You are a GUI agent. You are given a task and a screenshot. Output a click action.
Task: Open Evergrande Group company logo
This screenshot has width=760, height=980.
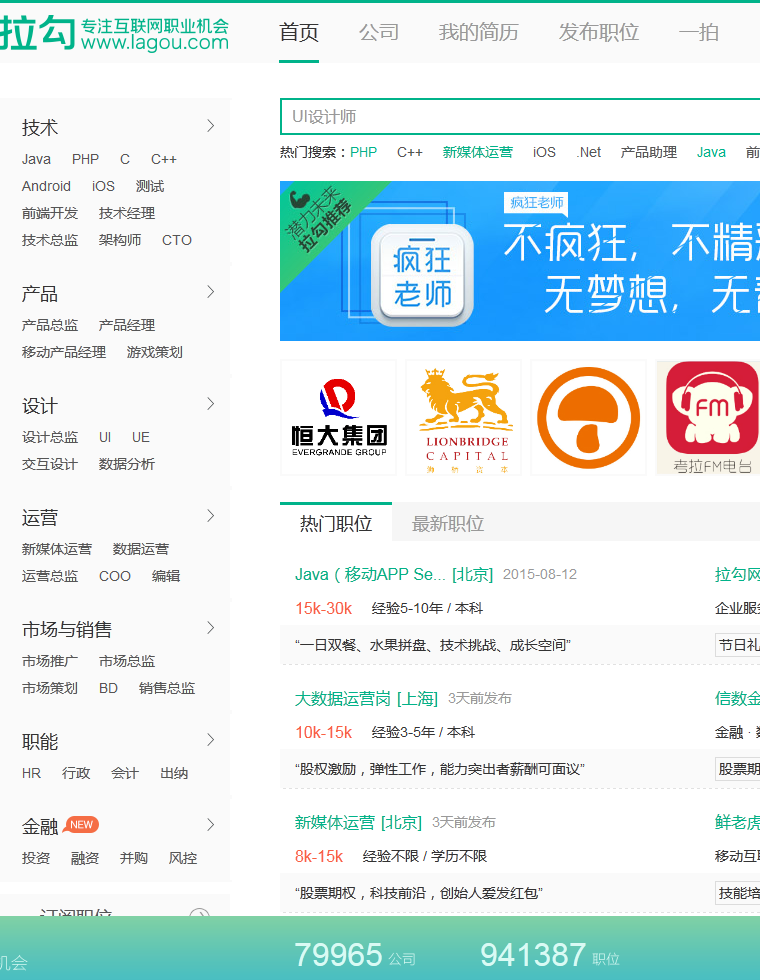pyautogui.click(x=339, y=418)
